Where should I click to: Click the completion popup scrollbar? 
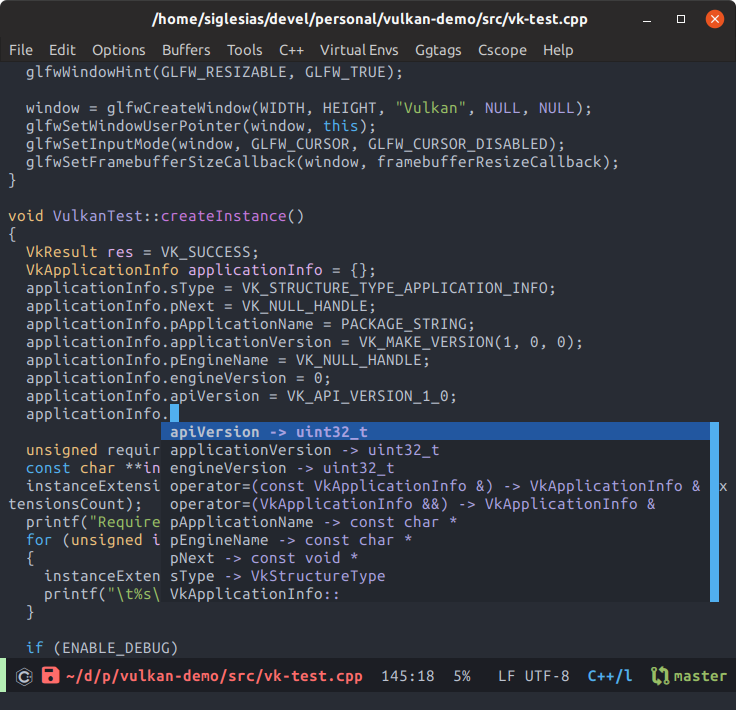714,512
